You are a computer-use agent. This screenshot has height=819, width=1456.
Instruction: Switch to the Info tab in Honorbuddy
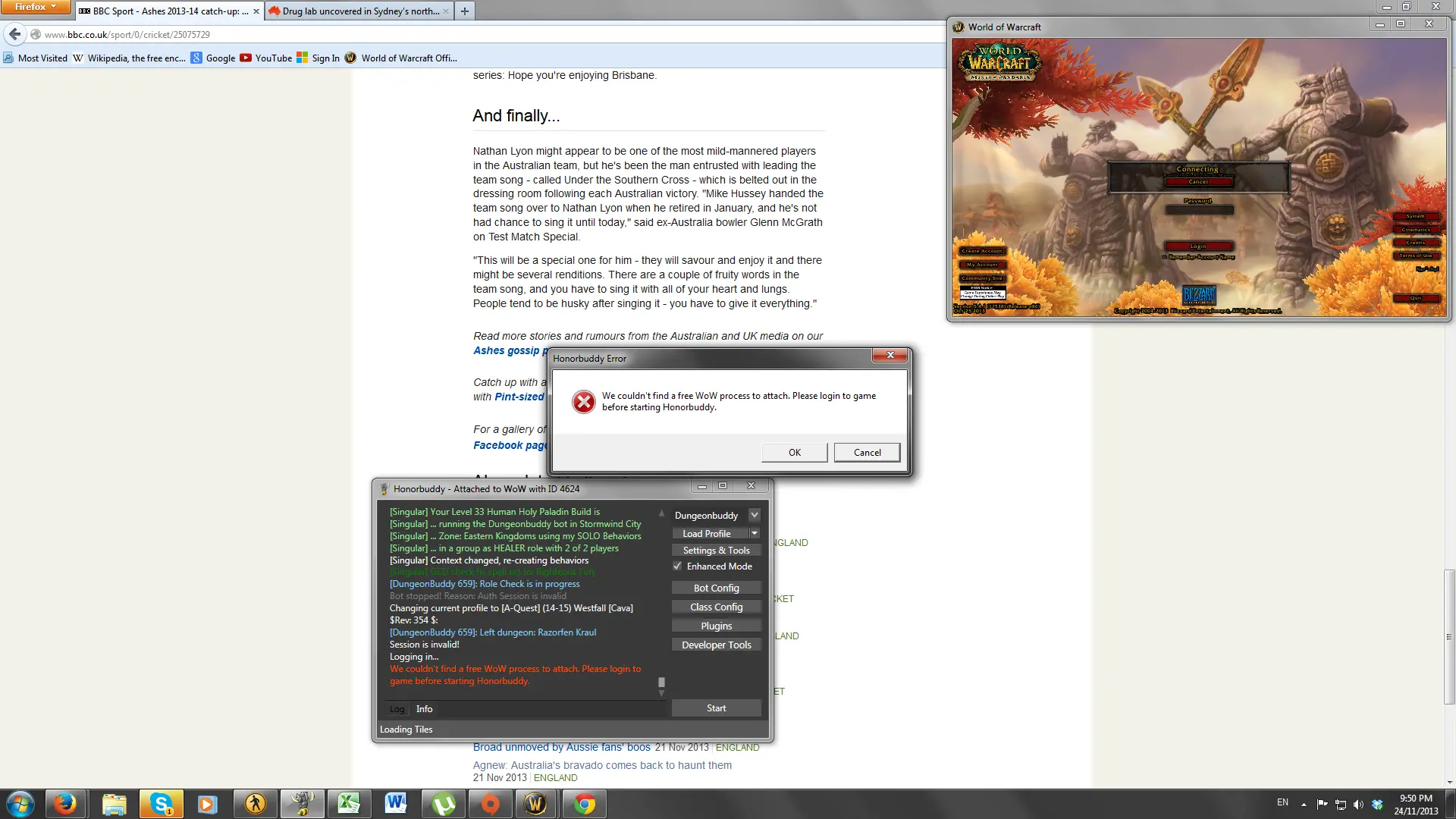[x=424, y=709]
